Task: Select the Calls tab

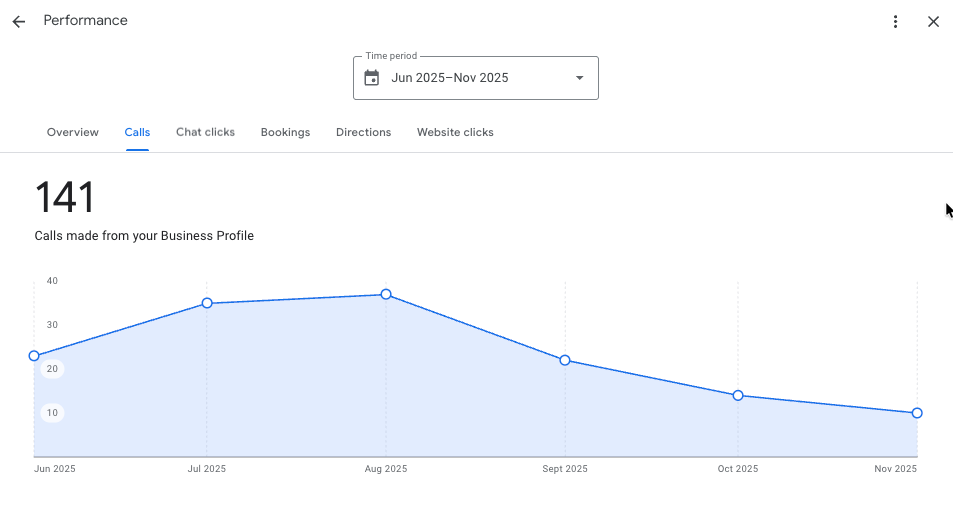Action: [x=137, y=132]
